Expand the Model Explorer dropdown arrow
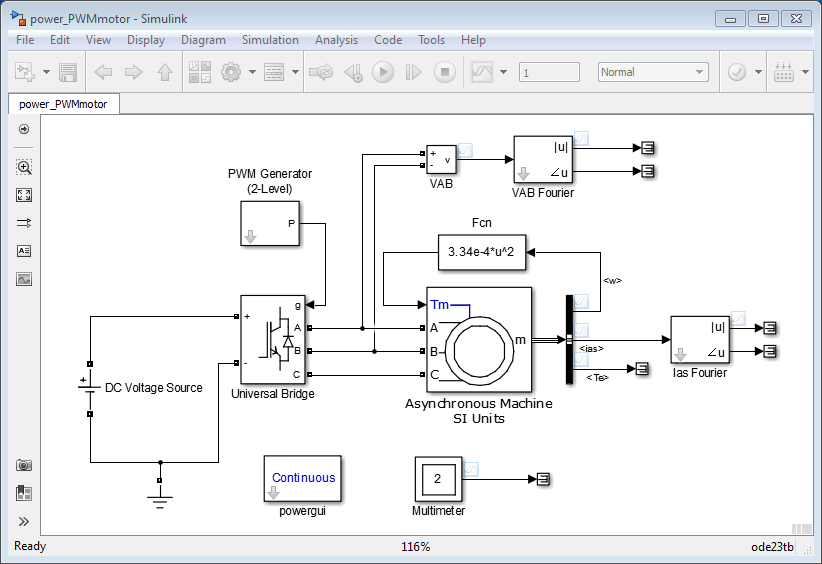 pyautogui.click(x=295, y=72)
